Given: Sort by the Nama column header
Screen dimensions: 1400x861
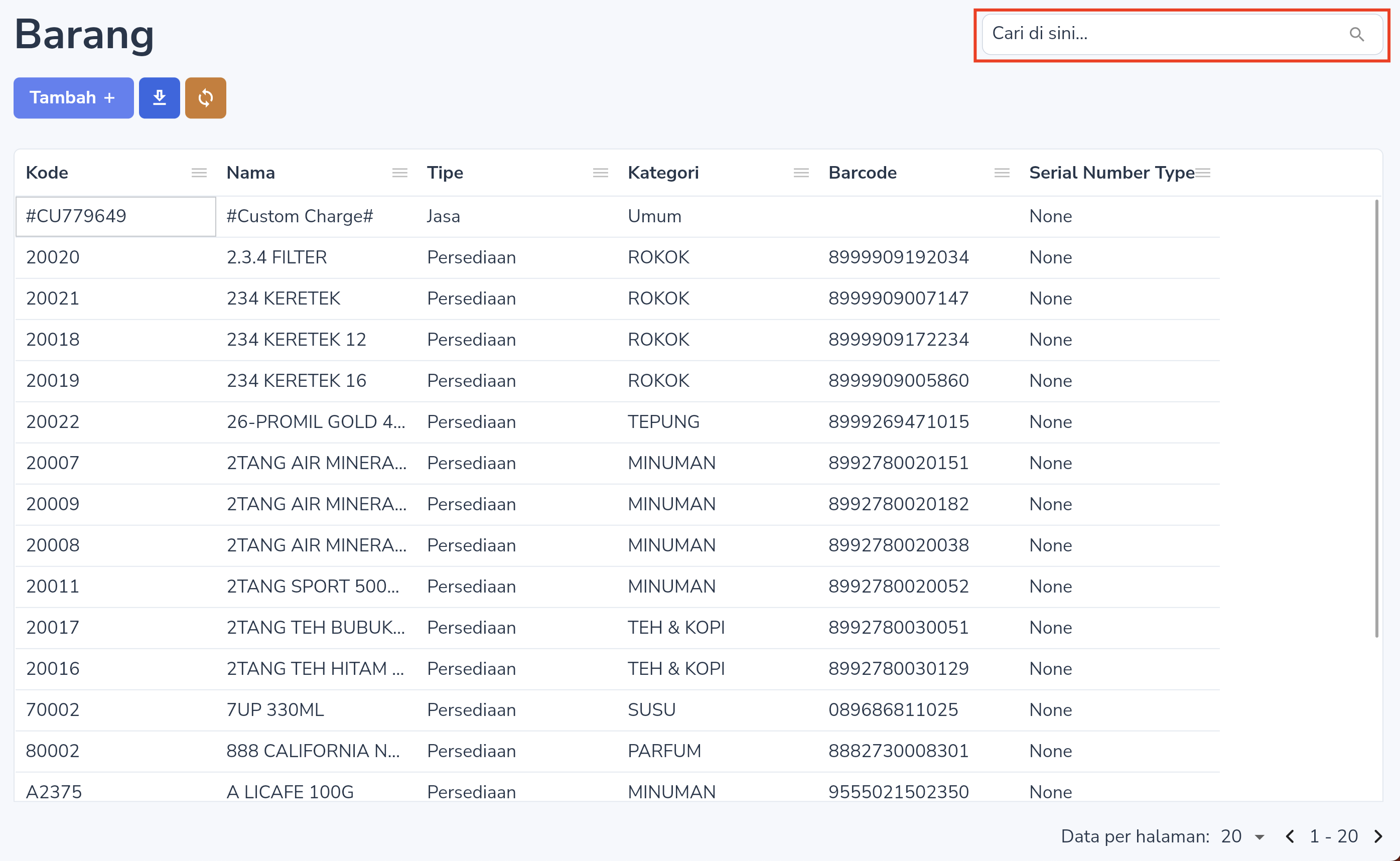Looking at the screenshot, I should coord(250,173).
